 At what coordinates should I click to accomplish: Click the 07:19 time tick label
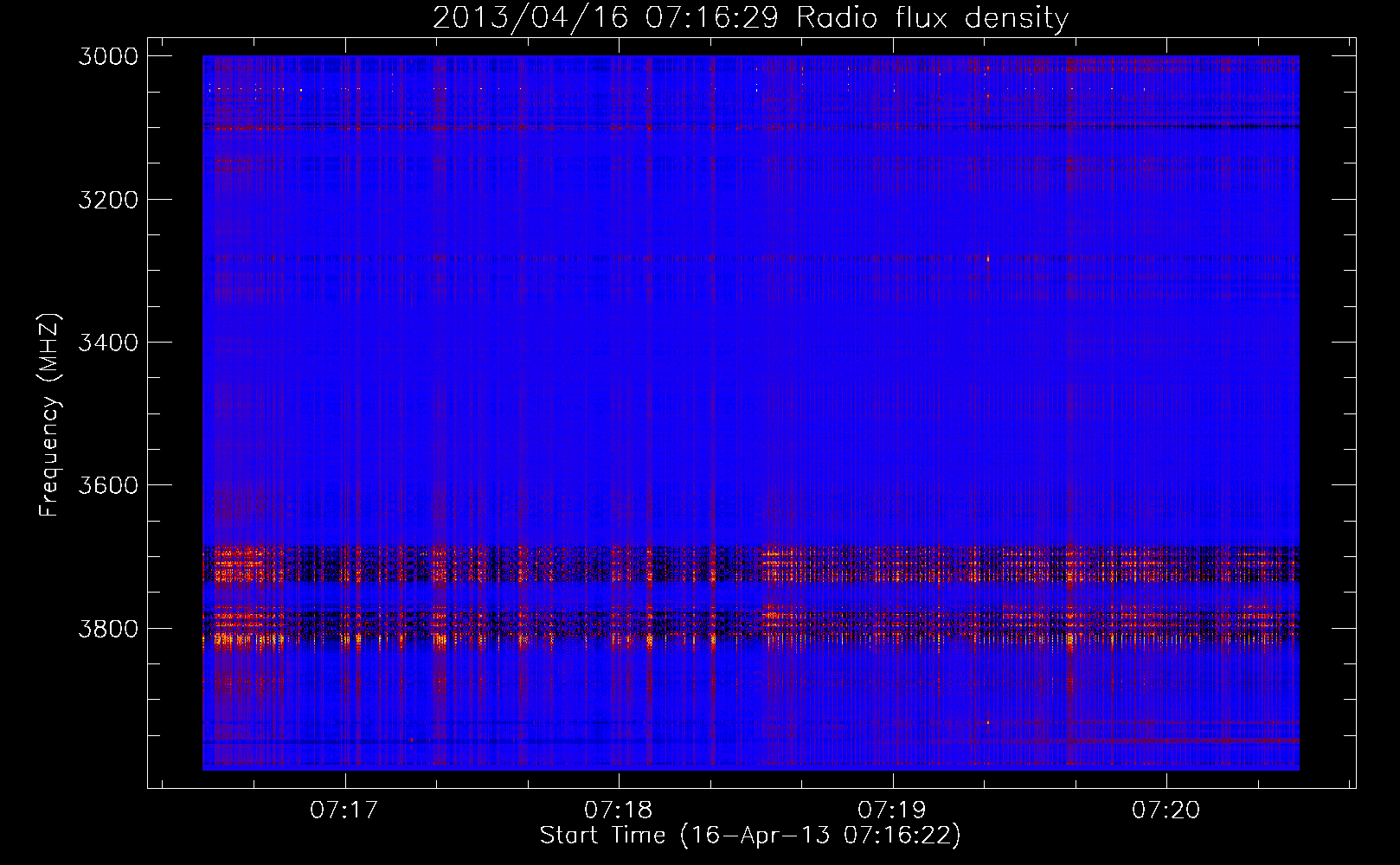[x=892, y=810]
